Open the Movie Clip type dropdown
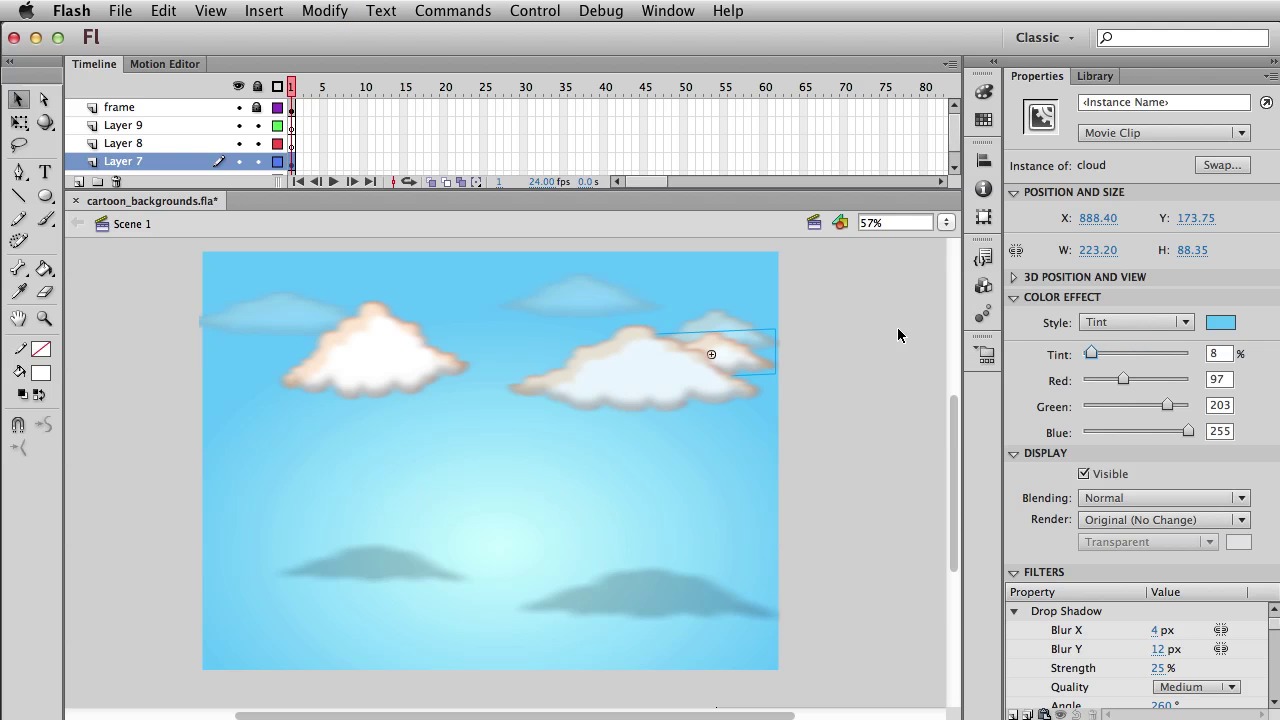The image size is (1280, 720). [x=1164, y=133]
